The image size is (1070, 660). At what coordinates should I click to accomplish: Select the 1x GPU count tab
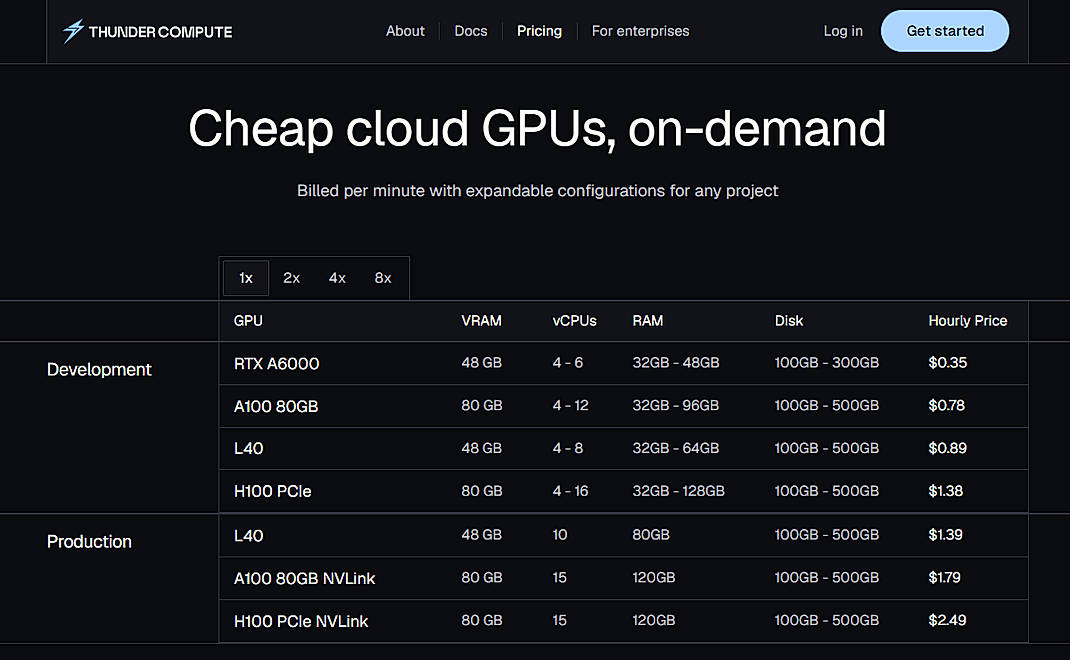[246, 278]
